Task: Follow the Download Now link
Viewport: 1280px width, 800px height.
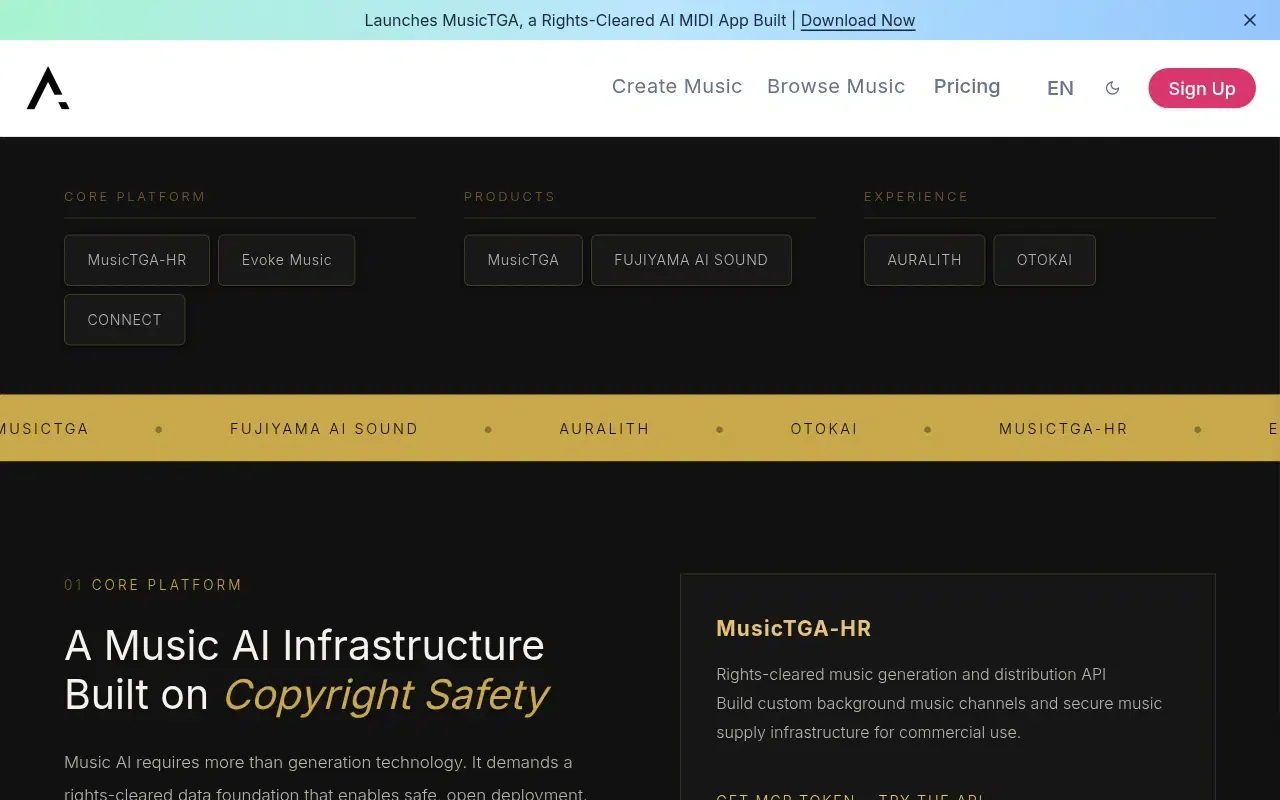Action: (858, 20)
